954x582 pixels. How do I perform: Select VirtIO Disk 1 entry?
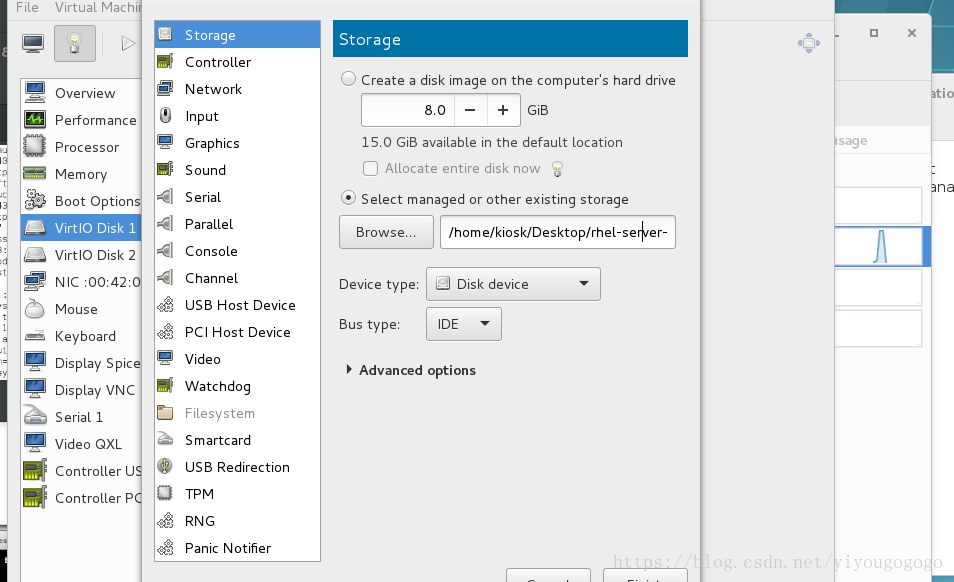click(81, 227)
